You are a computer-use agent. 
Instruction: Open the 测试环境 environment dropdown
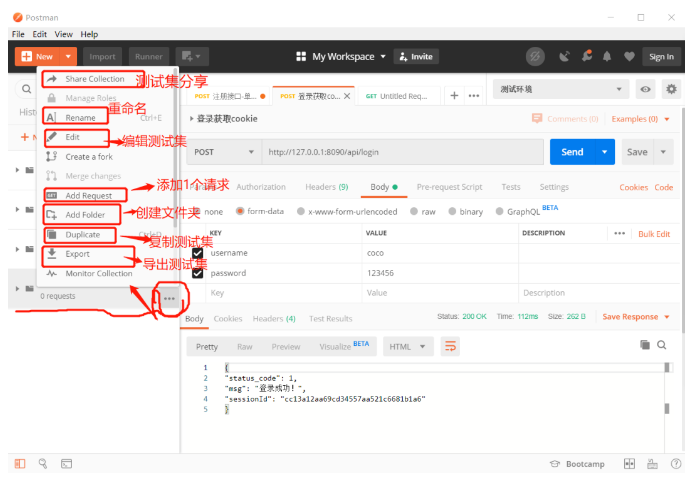point(561,89)
